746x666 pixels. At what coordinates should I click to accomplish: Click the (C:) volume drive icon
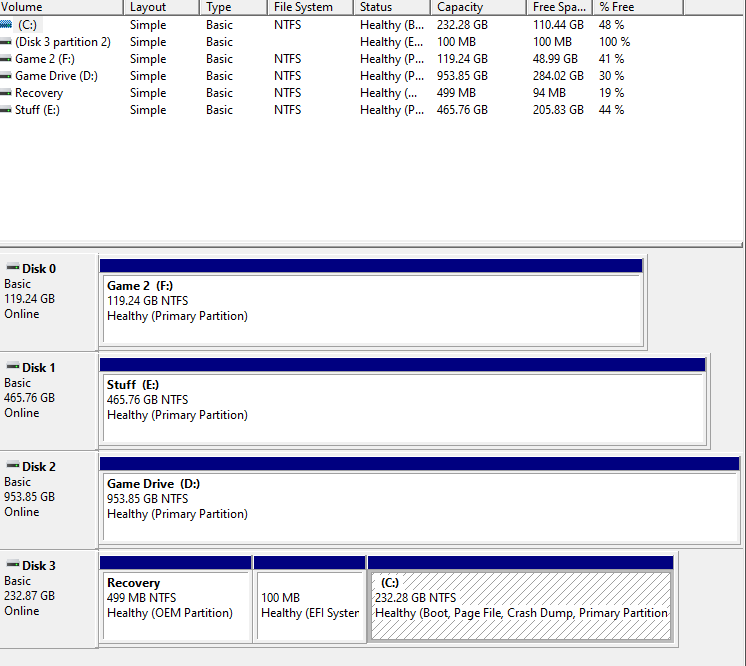[6, 24]
